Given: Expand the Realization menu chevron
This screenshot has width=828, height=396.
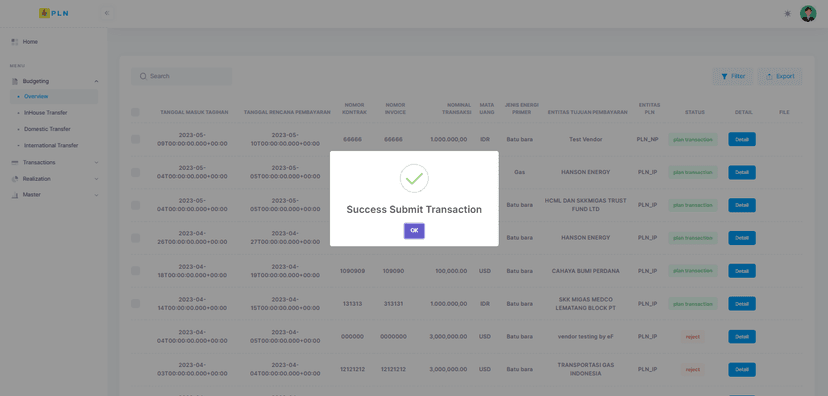Looking at the screenshot, I should (96, 179).
